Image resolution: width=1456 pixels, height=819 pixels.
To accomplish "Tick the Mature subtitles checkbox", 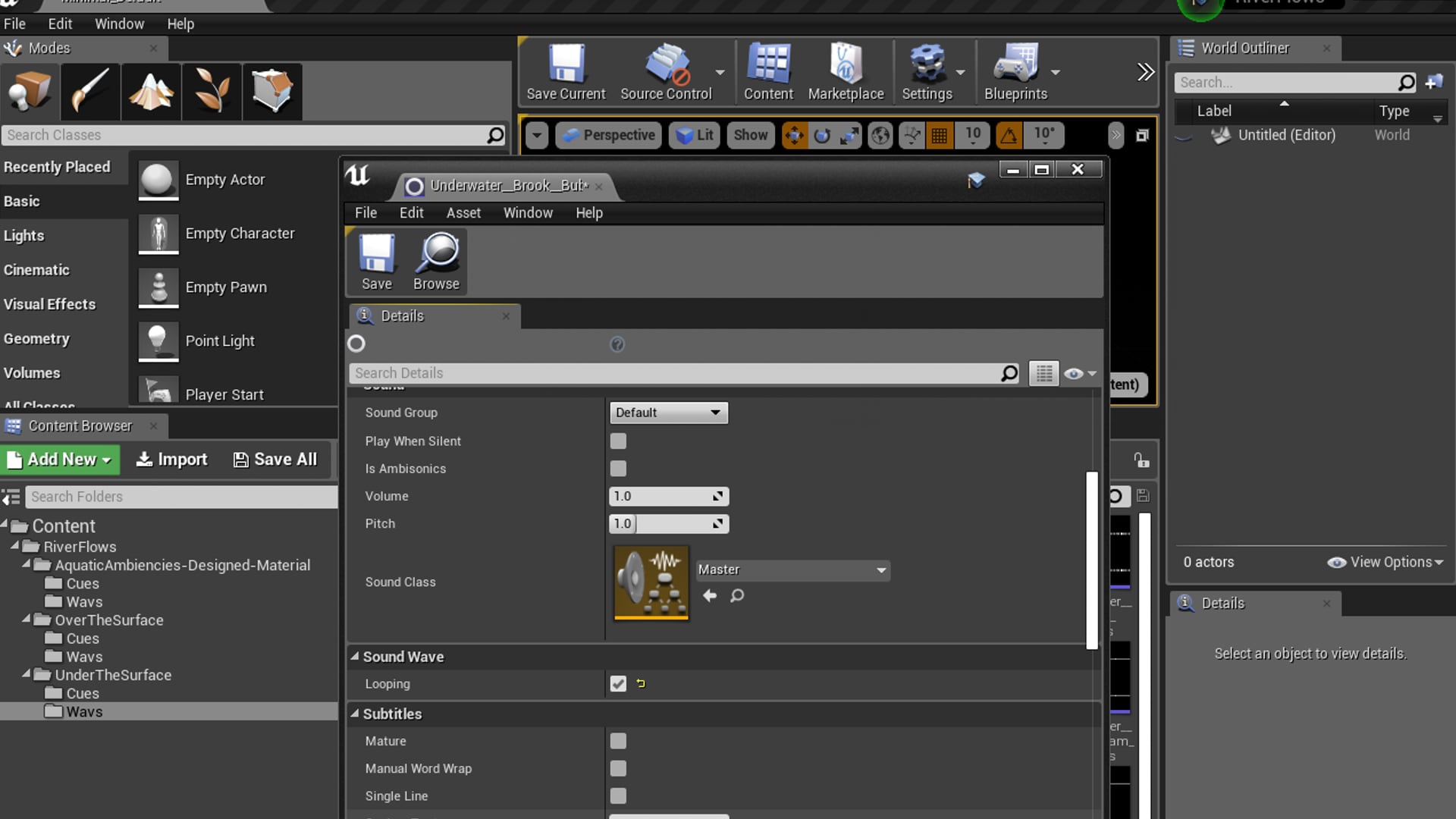I will point(618,742).
